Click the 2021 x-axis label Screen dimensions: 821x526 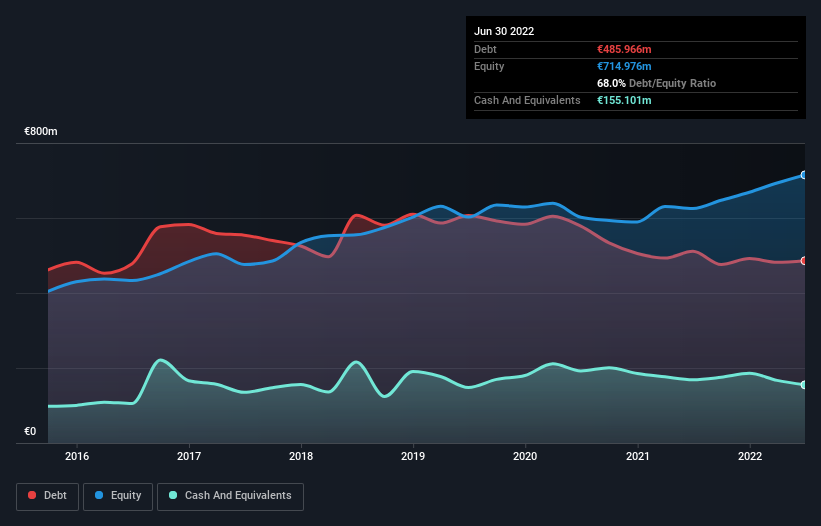638,456
